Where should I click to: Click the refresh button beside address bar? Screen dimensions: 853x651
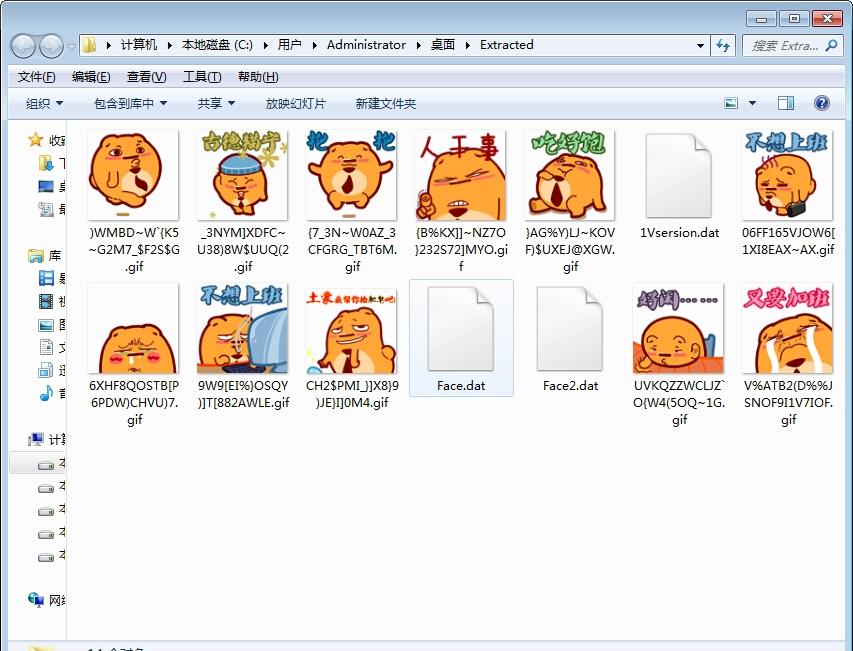724,45
